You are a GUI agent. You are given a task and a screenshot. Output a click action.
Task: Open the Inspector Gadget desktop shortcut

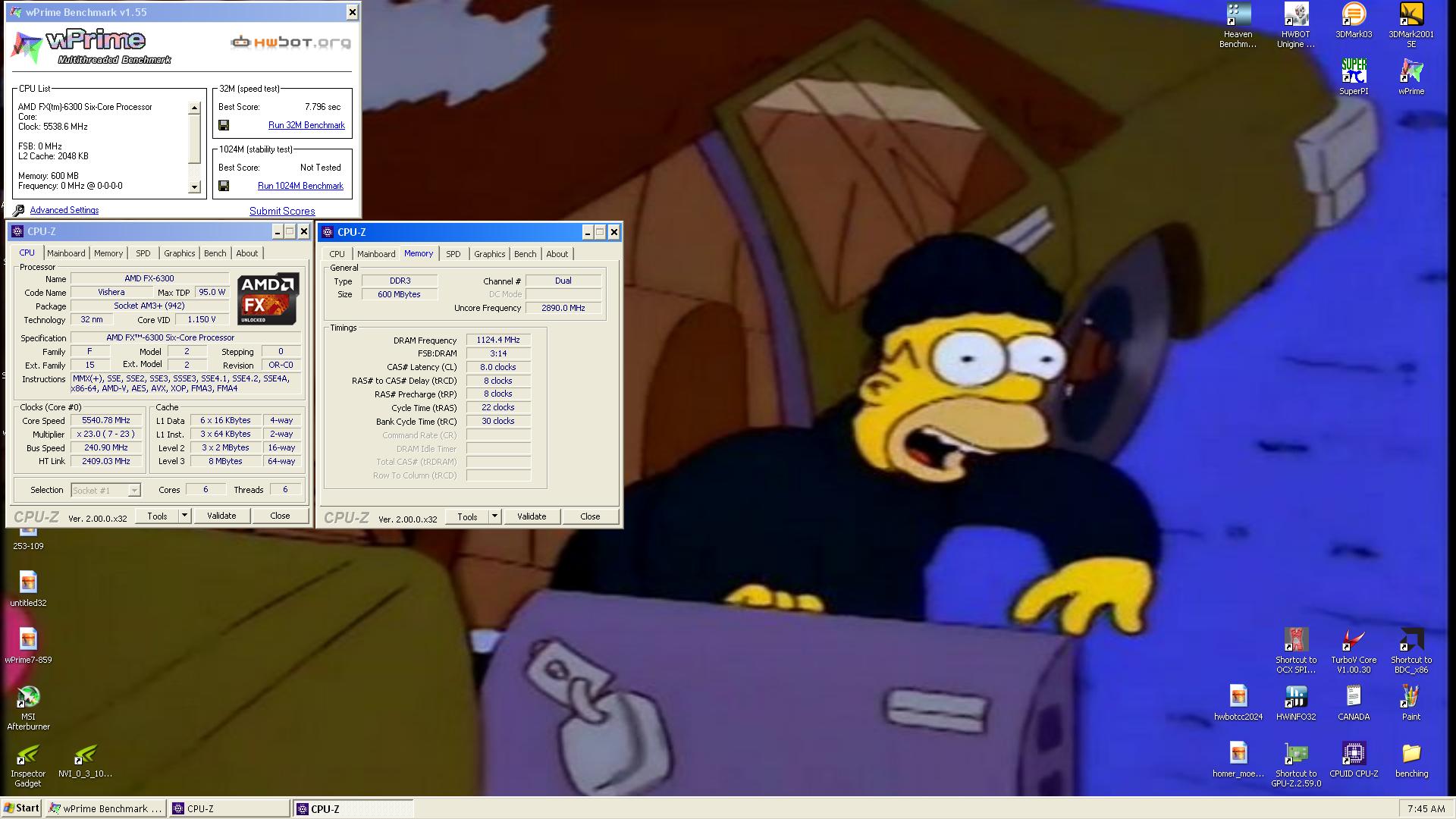(x=28, y=765)
